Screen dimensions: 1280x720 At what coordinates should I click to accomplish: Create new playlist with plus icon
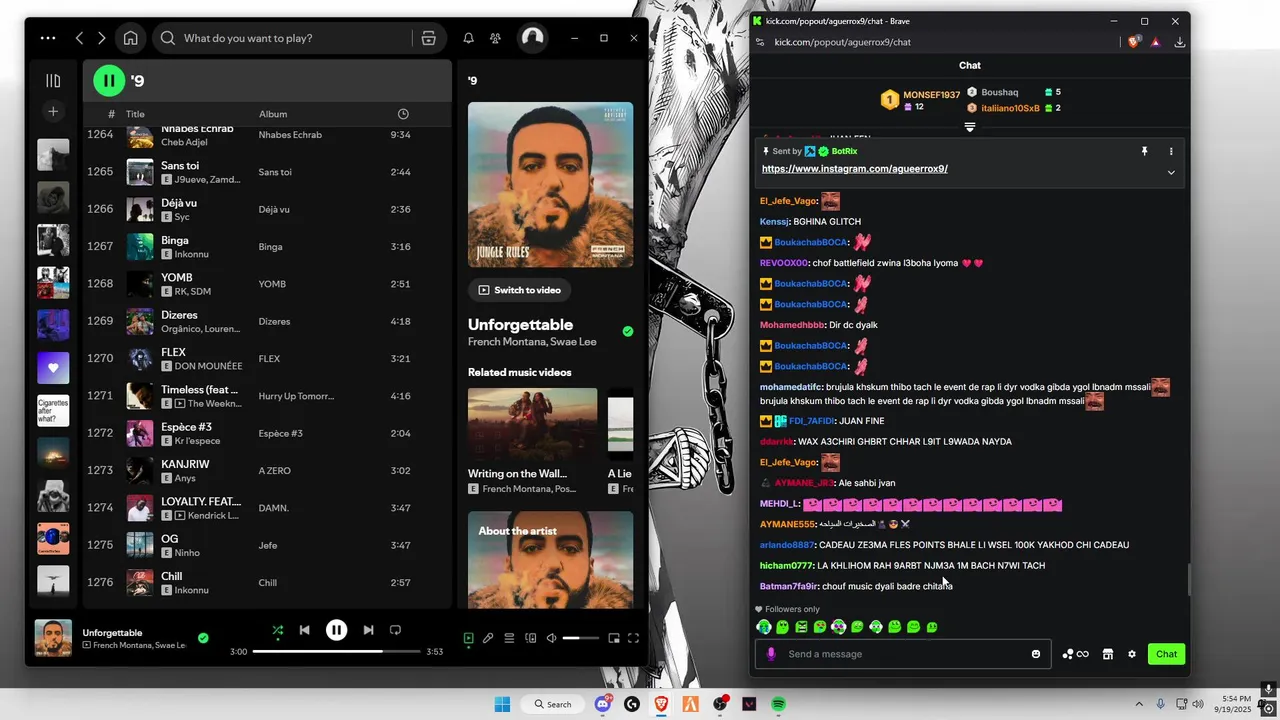click(x=53, y=111)
